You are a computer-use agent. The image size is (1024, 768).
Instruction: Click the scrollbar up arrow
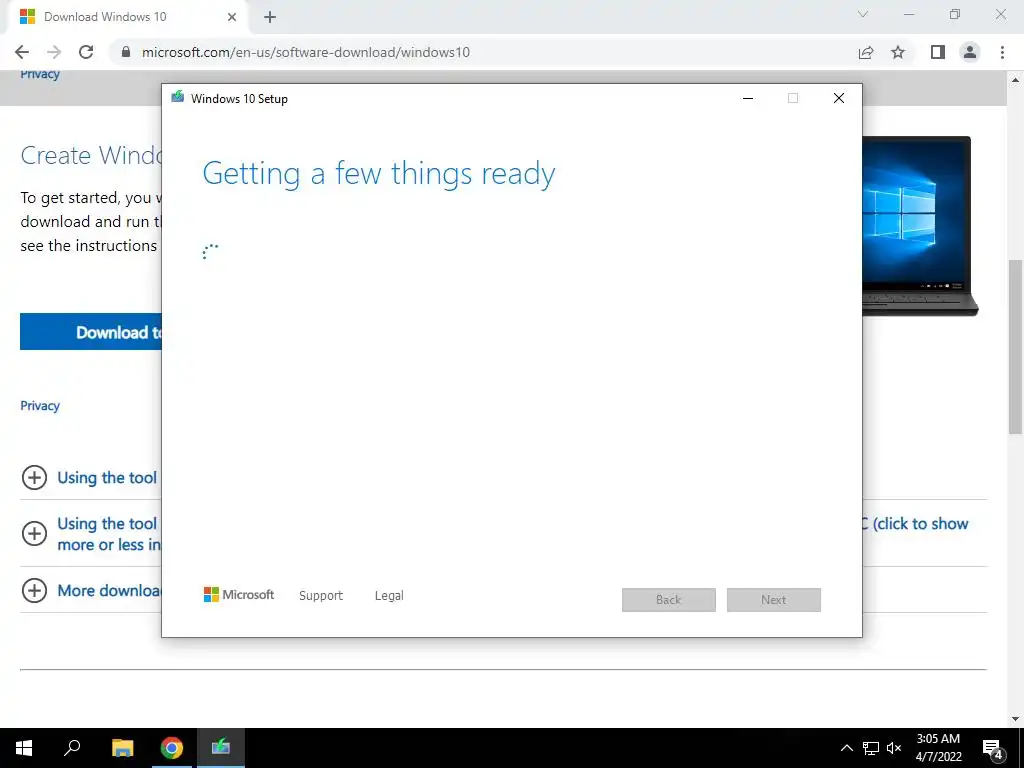(x=1015, y=80)
